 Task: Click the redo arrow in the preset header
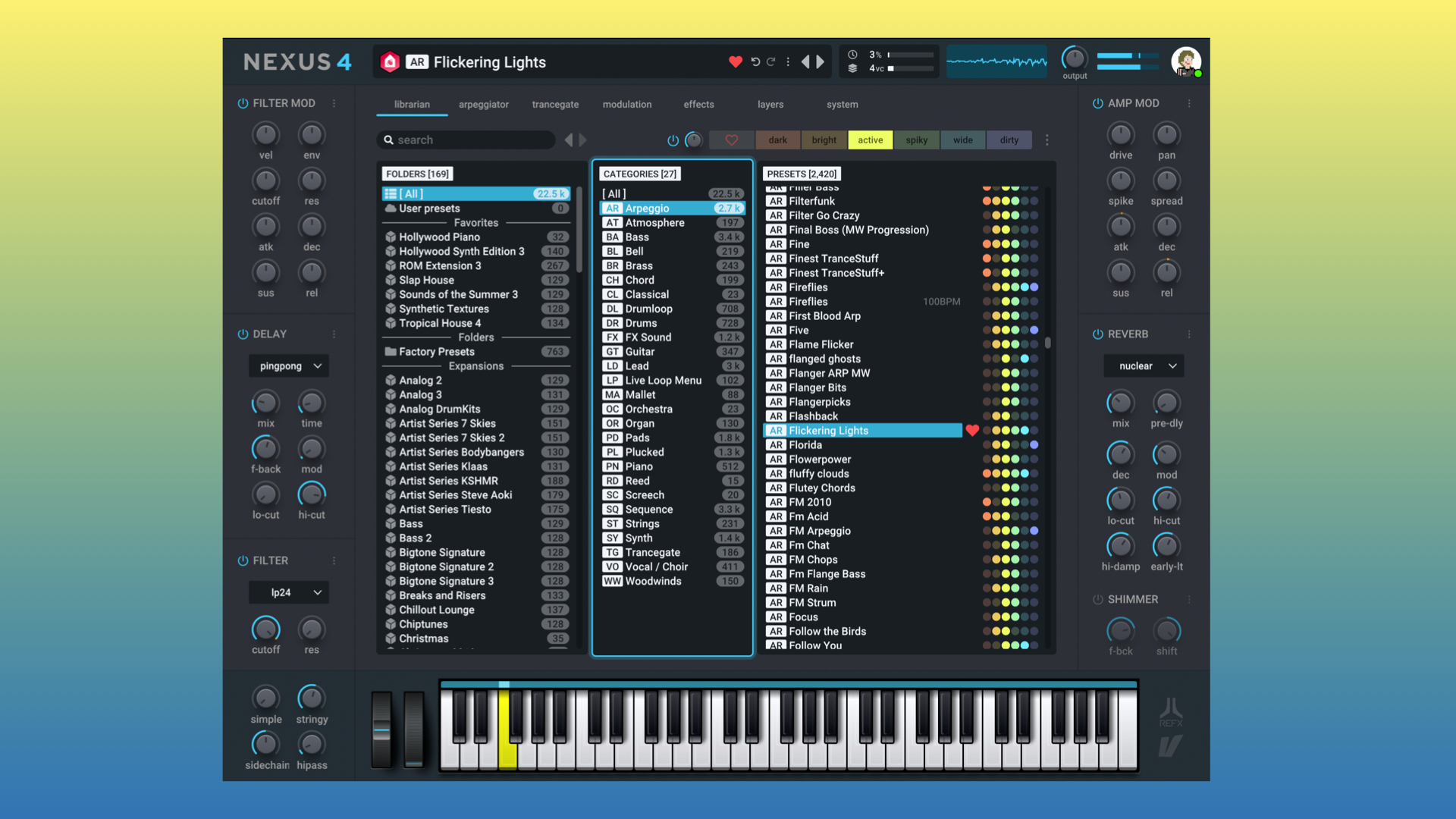coord(771,62)
